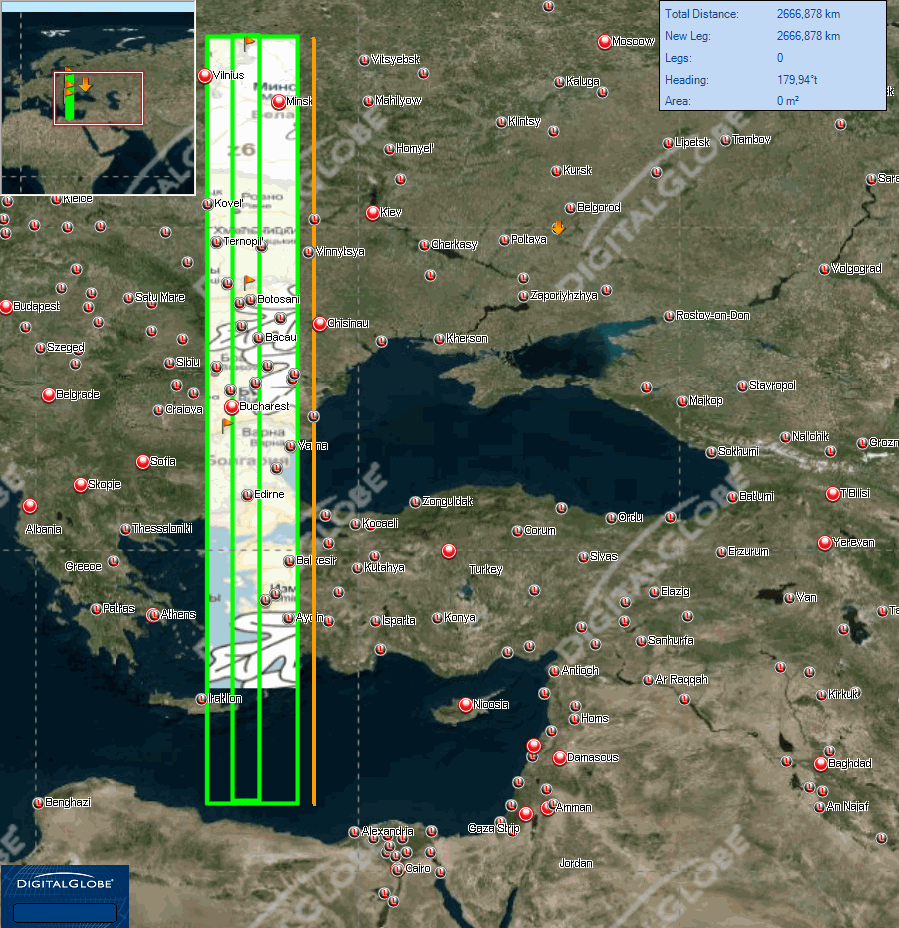The width and height of the screenshot is (899, 928).
Task: Click the orange arrow near Poltava
Action: click(558, 227)
